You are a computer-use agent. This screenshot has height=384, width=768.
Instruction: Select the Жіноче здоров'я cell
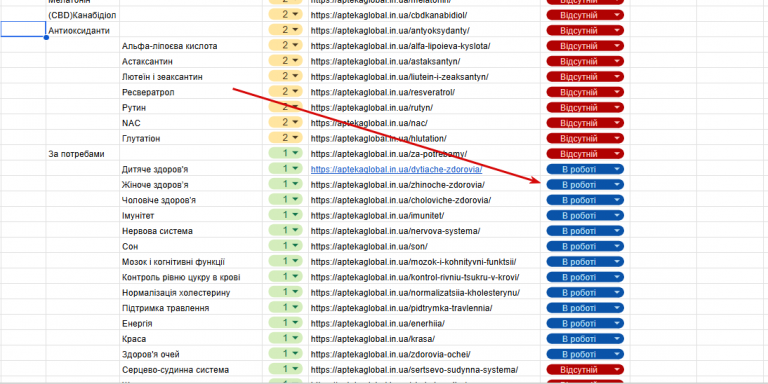(191, 185)
